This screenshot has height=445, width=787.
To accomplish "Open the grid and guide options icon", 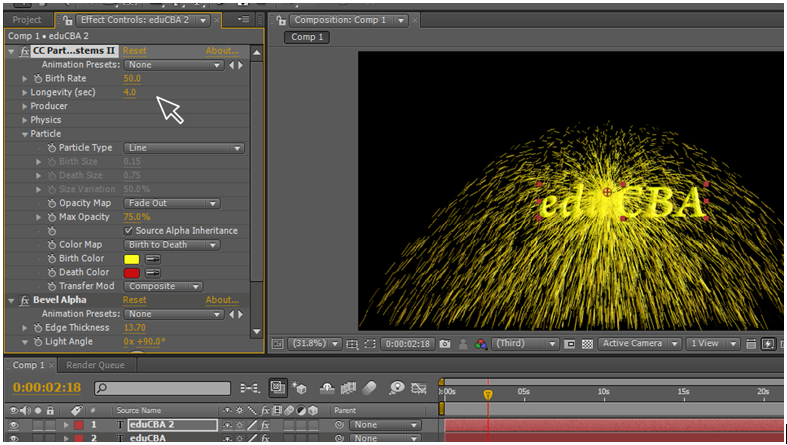I will (352, 344).
